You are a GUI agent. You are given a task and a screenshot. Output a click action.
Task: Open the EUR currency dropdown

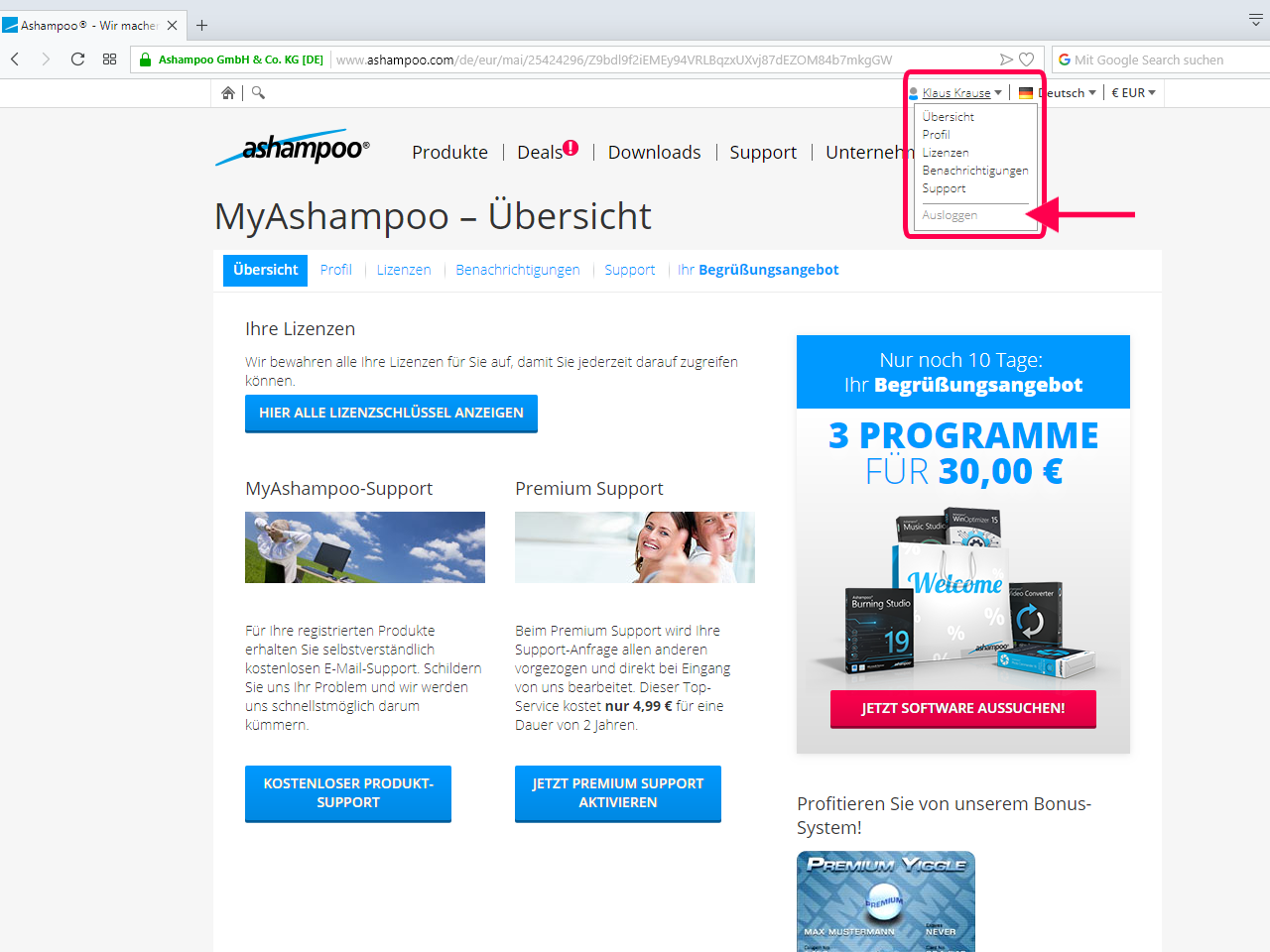pos(1133,92)
